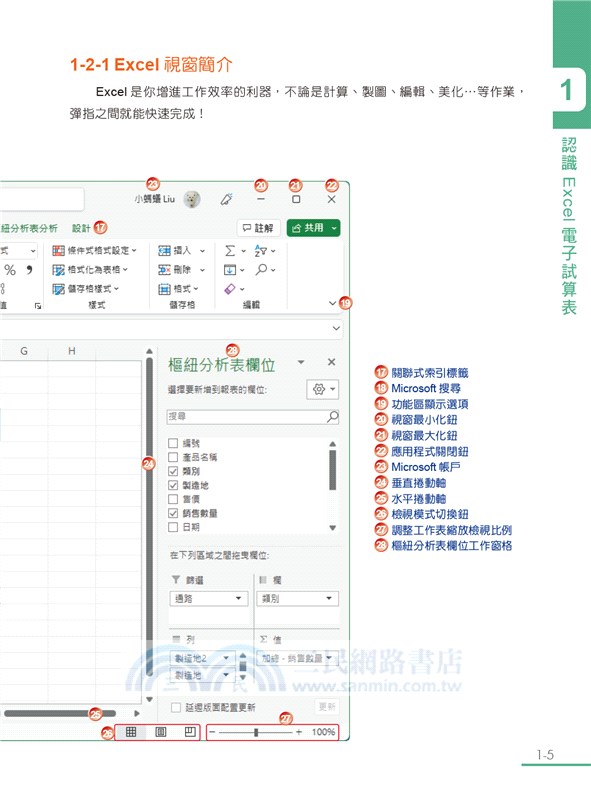Check the 編號 field checkbox

(x=173, y=443)
